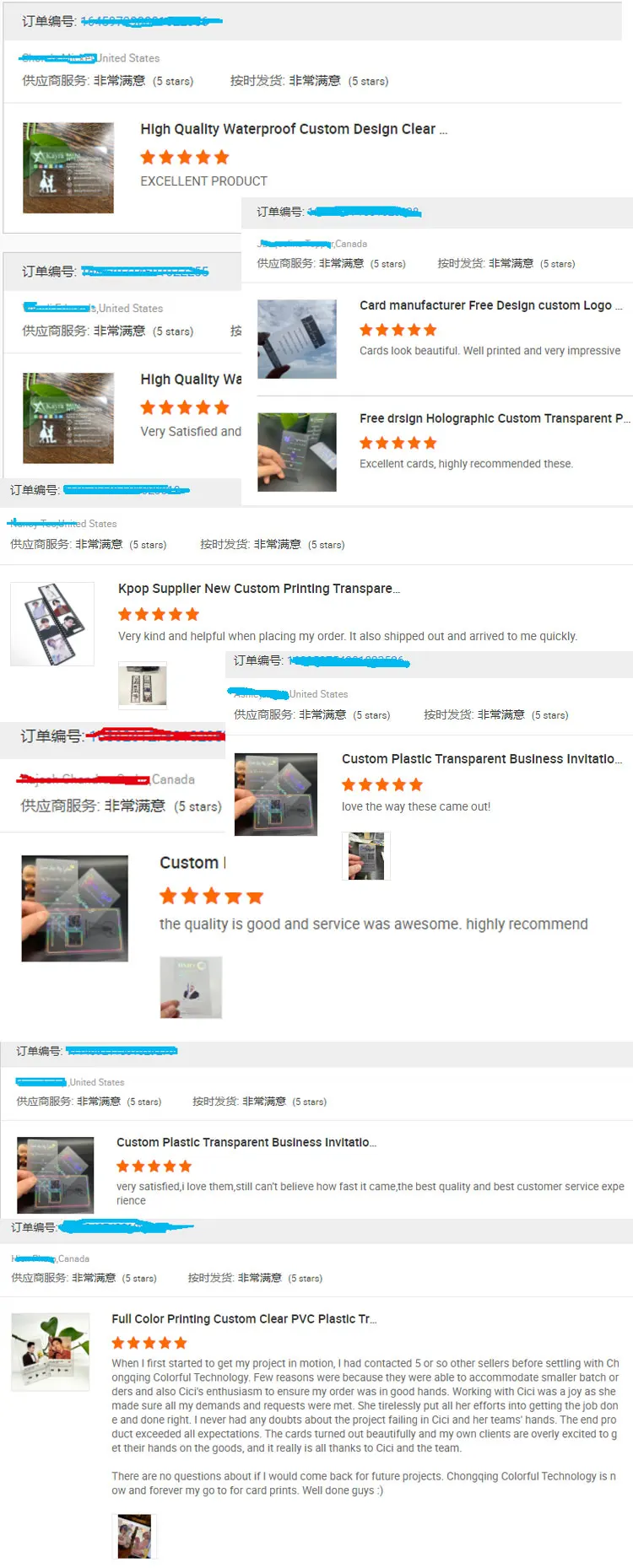Image resolution: width=633 pixels, height=1568 pixels.
Task: Click the large holographic card thumbnail beside 'Custom'
Action: (x=75, y=908)
